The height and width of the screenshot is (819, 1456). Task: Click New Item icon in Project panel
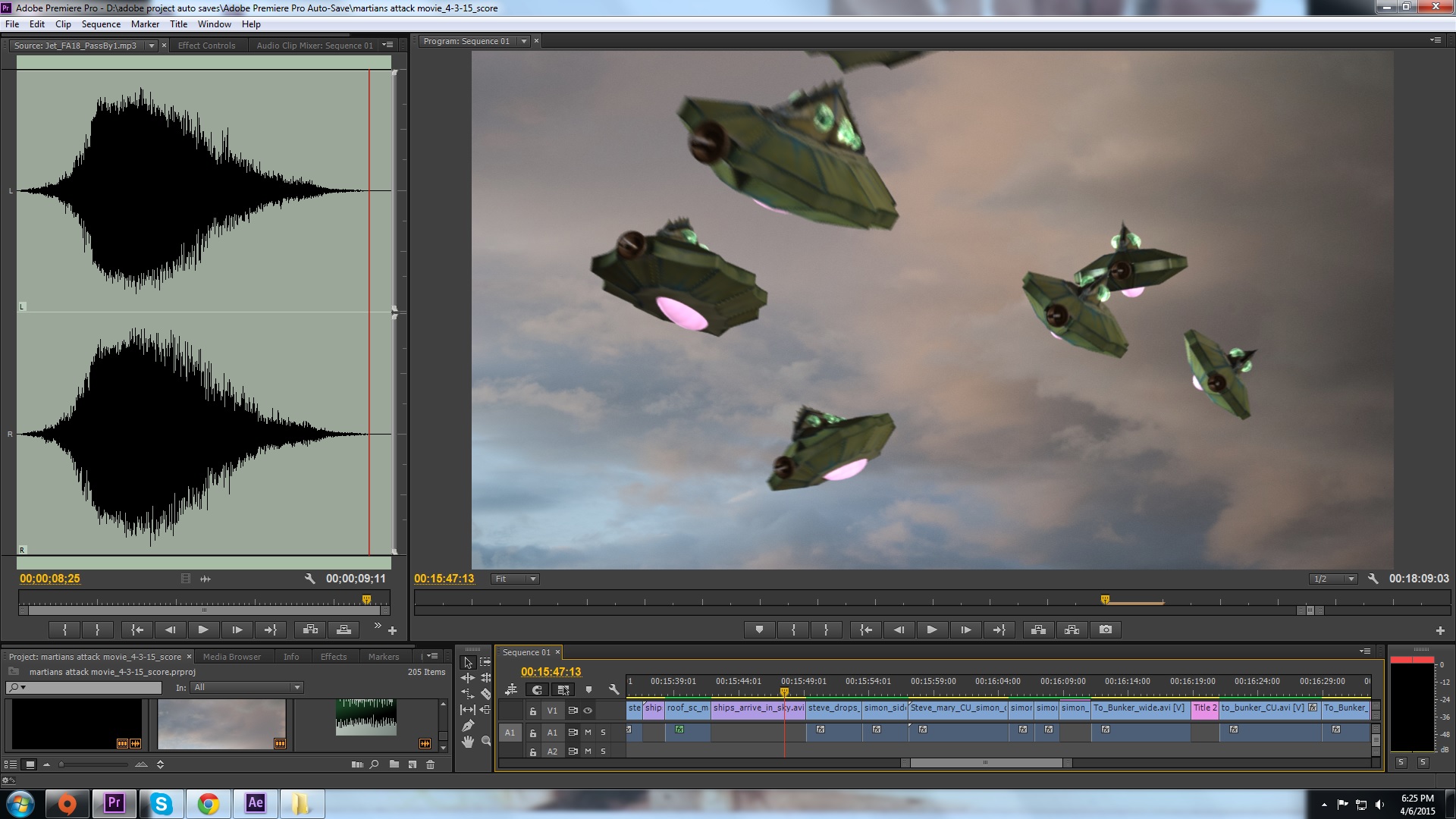point(412,764)
